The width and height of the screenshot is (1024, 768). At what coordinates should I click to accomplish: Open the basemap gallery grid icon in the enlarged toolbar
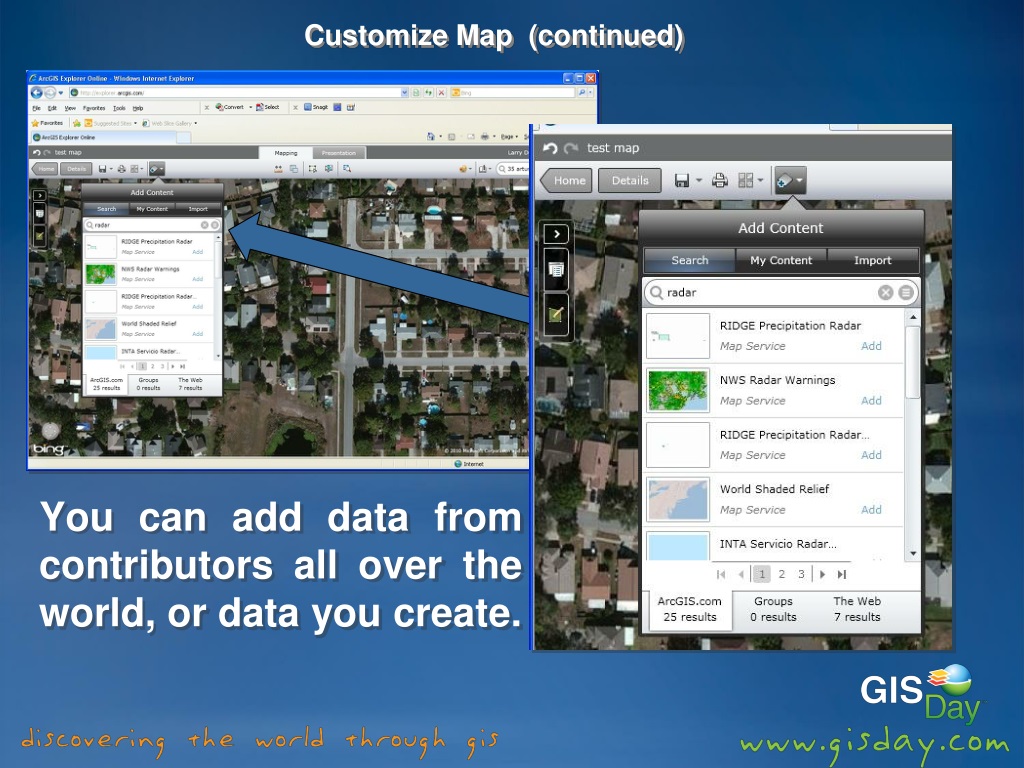tap(745, 180)
